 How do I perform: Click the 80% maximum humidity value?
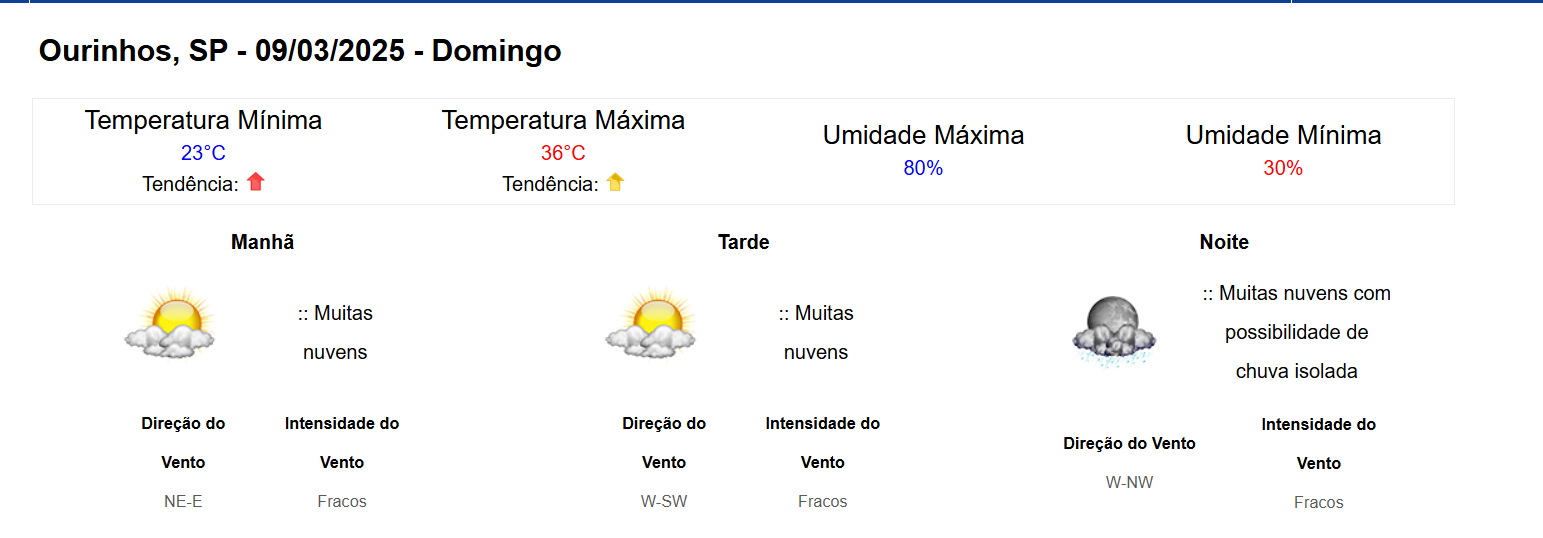click(923, 168)
